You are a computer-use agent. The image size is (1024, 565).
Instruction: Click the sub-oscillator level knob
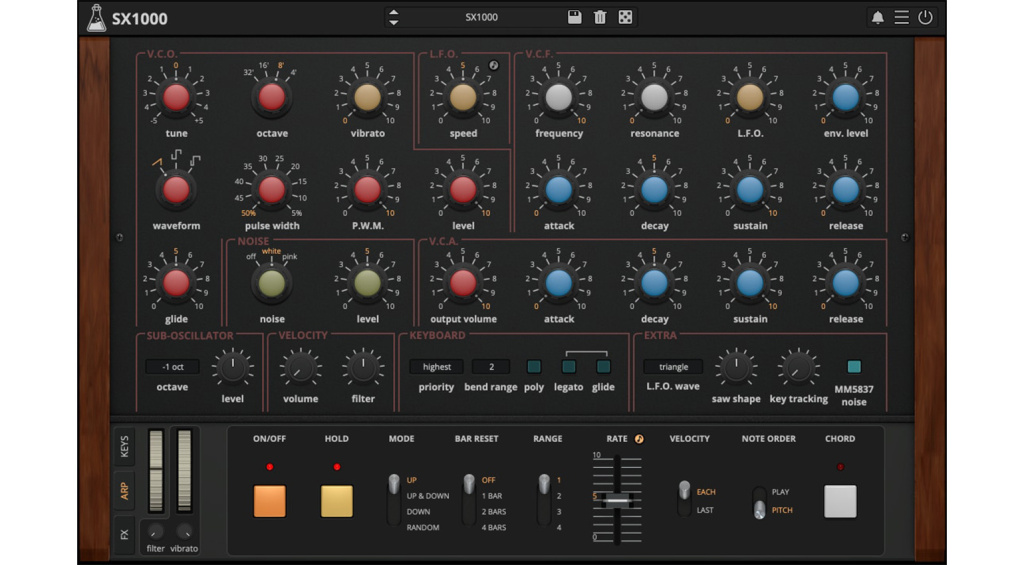point(232,367)
